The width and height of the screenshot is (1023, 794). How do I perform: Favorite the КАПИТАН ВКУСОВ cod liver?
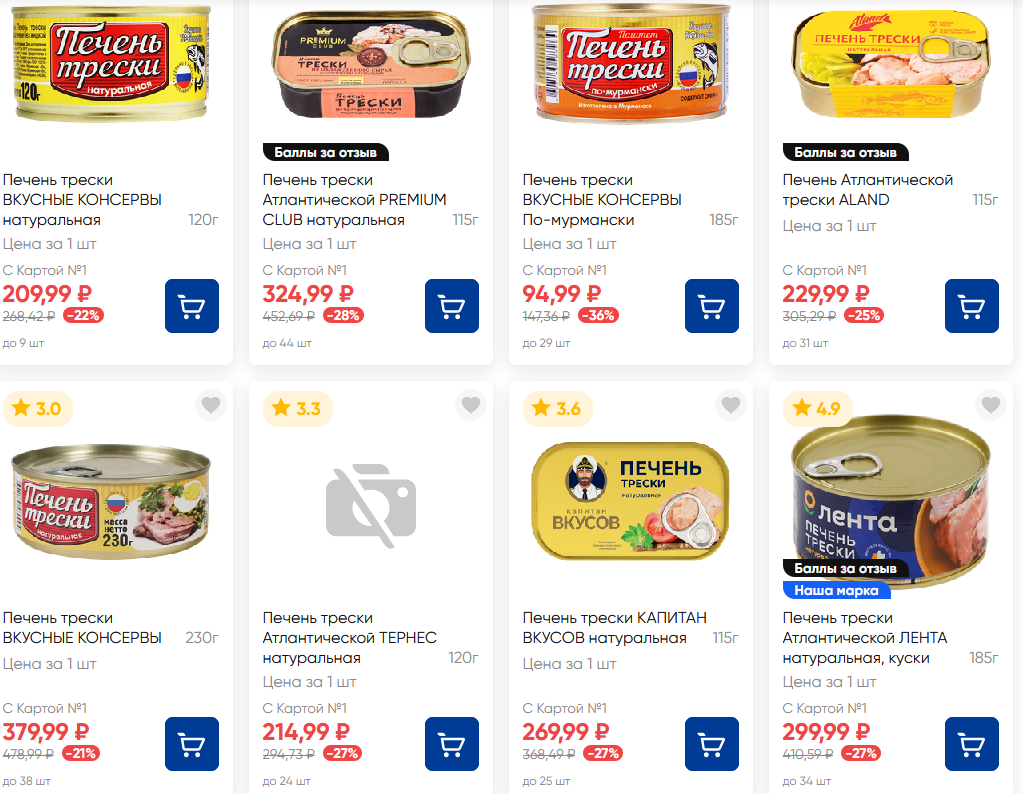[x=730, y=406]
